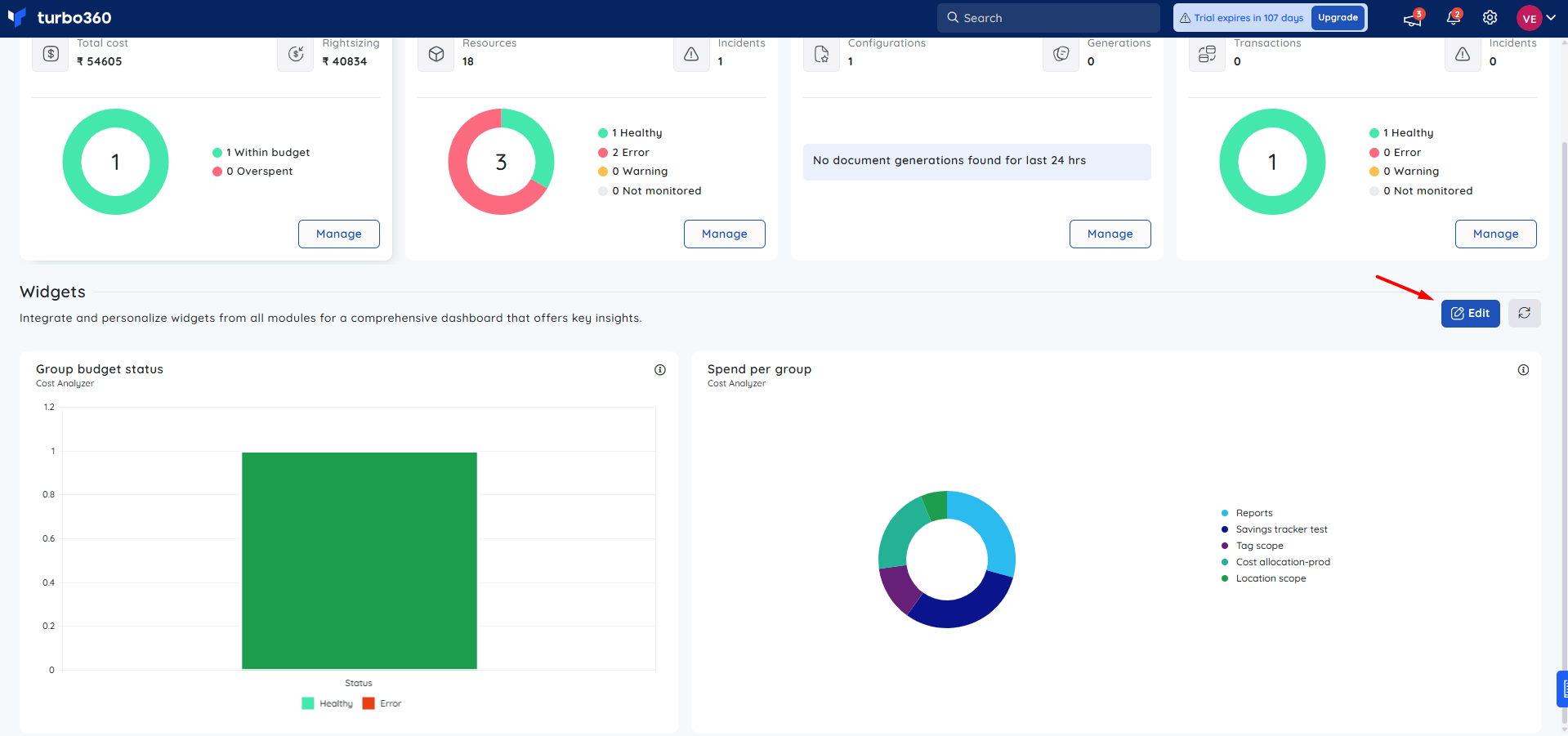
Task: Click '1 Within budget' legend text
Action: [x=268, y=153]
